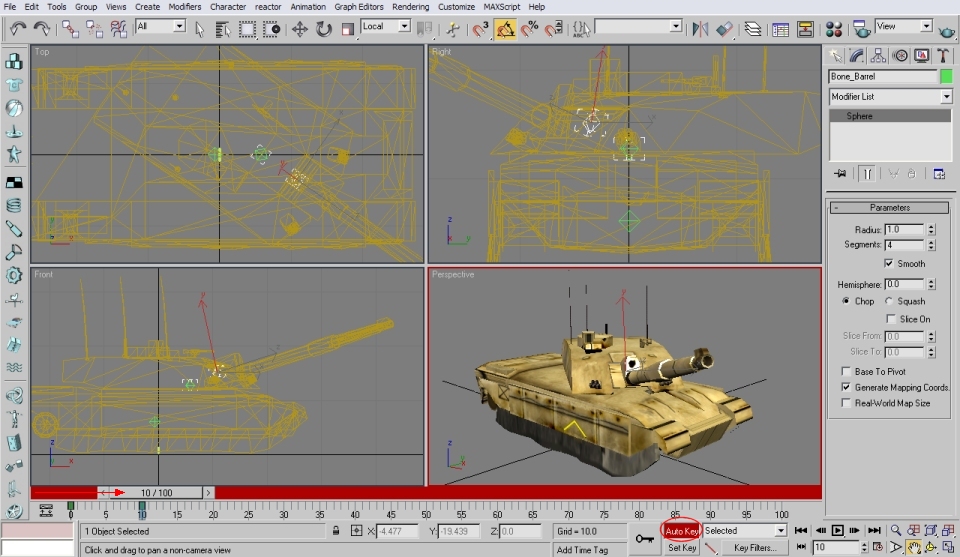Click the Zoom magnifier viewport control
The height and width of the screenshot is (557, 960).
(x=896, y=530)
